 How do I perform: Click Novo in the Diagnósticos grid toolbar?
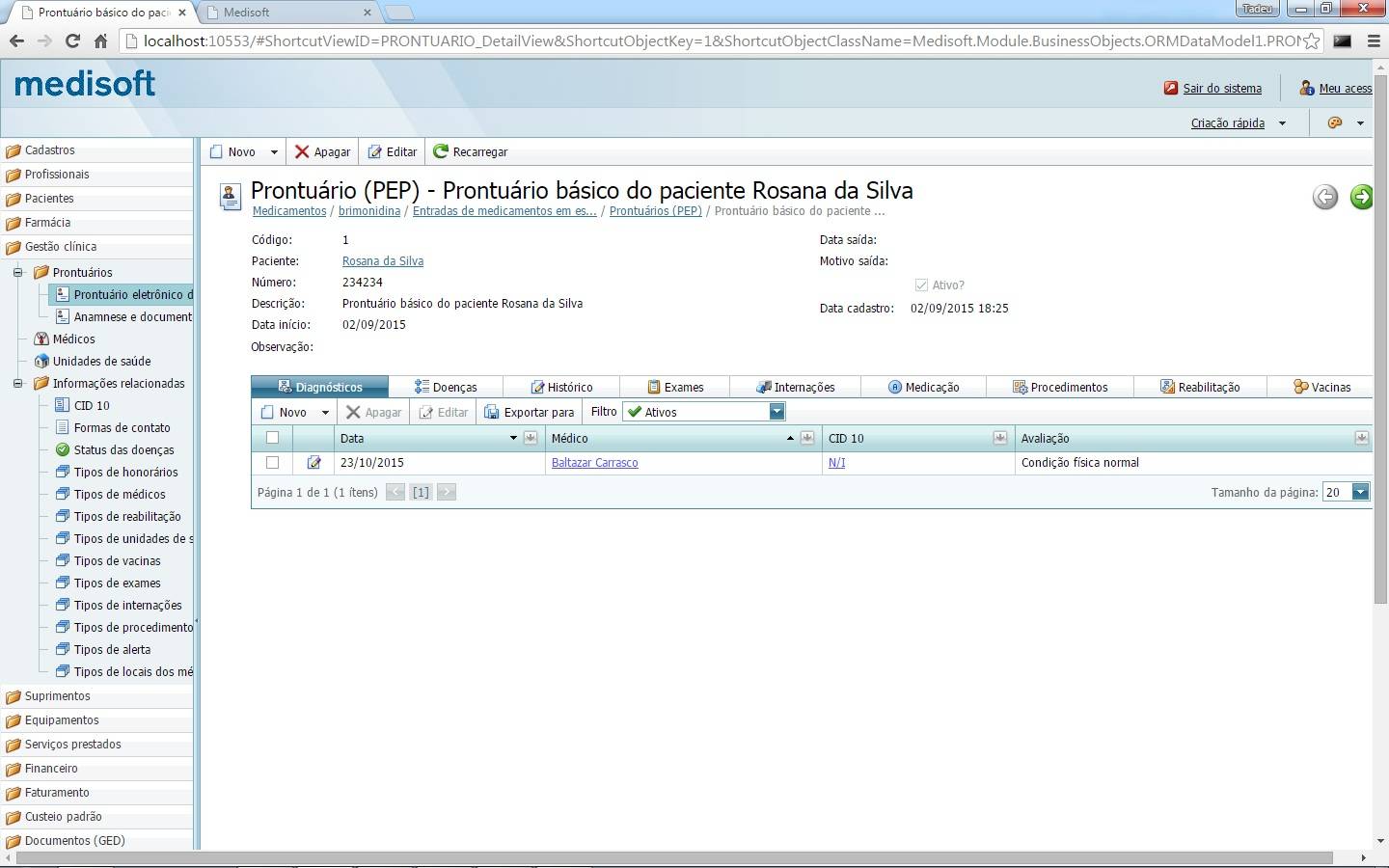pyautogui.click(x=284, y=412)
